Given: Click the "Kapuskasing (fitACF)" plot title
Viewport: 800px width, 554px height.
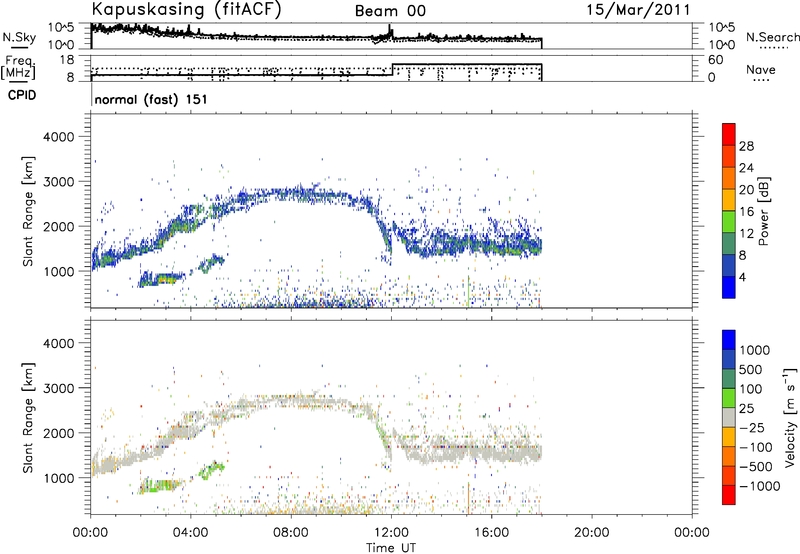Looking at the screenshot, I should coord(186,9).
